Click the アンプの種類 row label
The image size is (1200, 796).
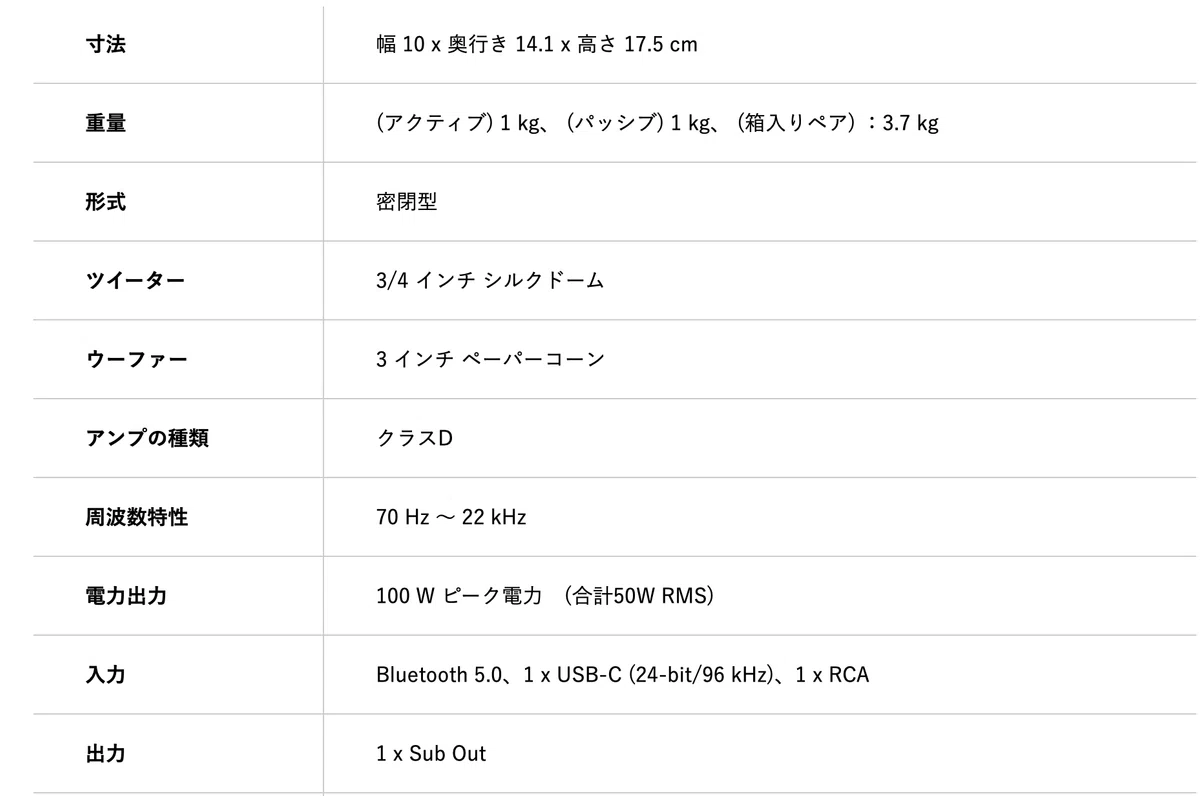[x=147, y=438]
